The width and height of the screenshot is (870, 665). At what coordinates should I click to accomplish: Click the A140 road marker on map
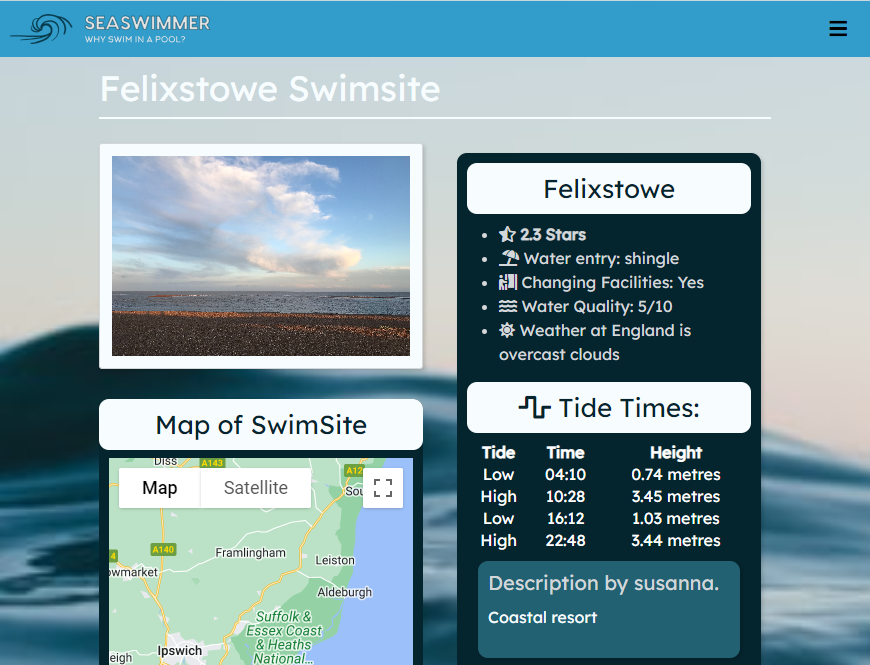(163, 550)
